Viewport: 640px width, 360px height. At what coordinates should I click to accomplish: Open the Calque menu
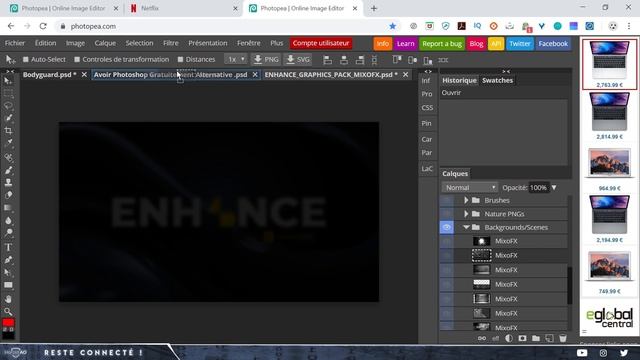click(x=105, y=43)
